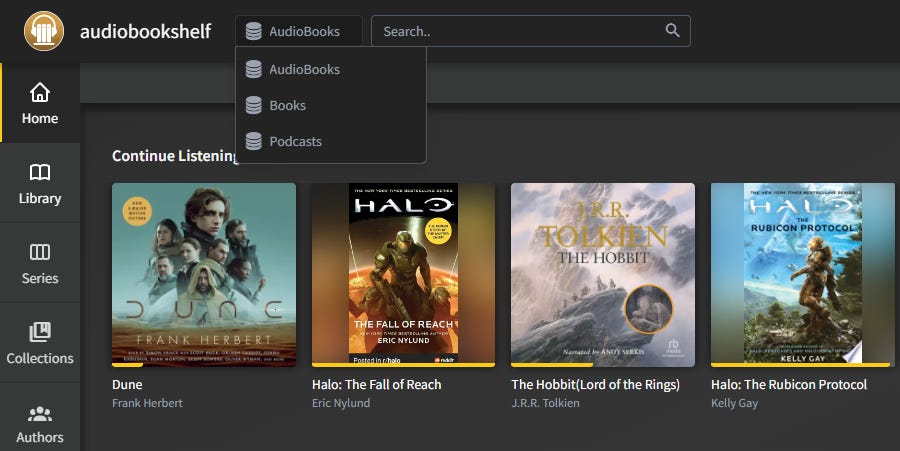This screenshot has width=900, height=451.
Task: Open the Series sidebar section
Action: click(40, 263)
